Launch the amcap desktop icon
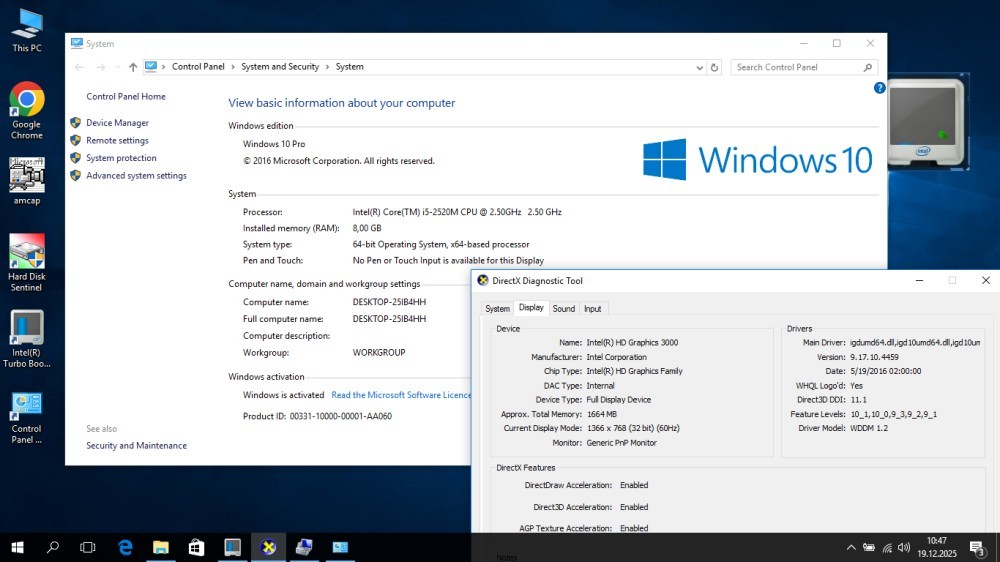1000x562 pixels. pos(27,175)
